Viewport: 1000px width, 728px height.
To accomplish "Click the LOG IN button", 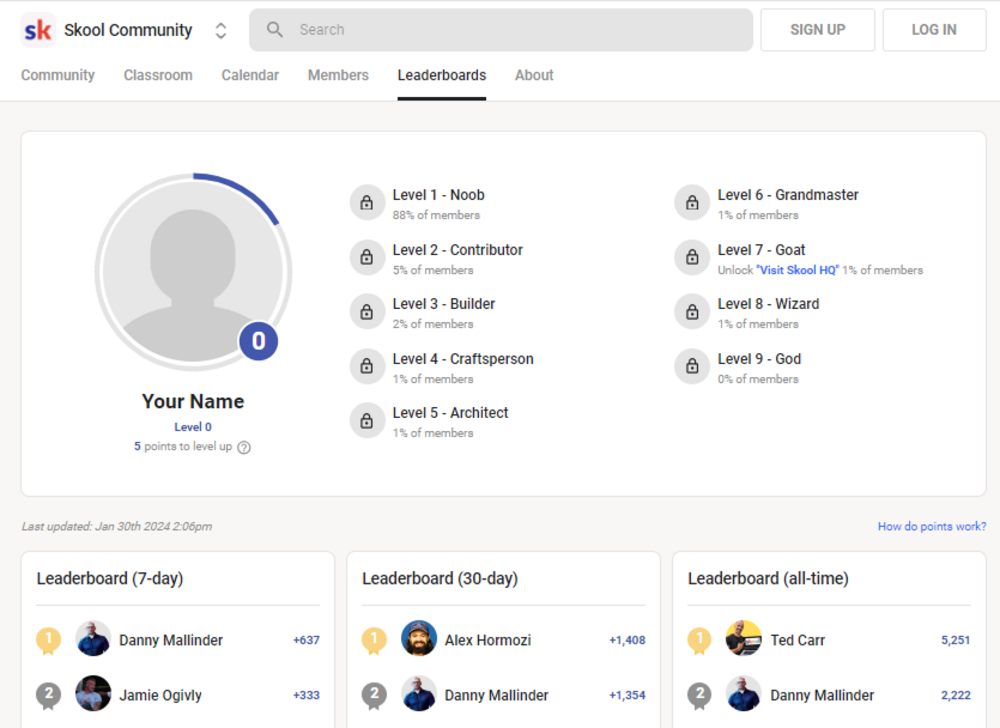I will pyautogui.click(x=934, y=30).
